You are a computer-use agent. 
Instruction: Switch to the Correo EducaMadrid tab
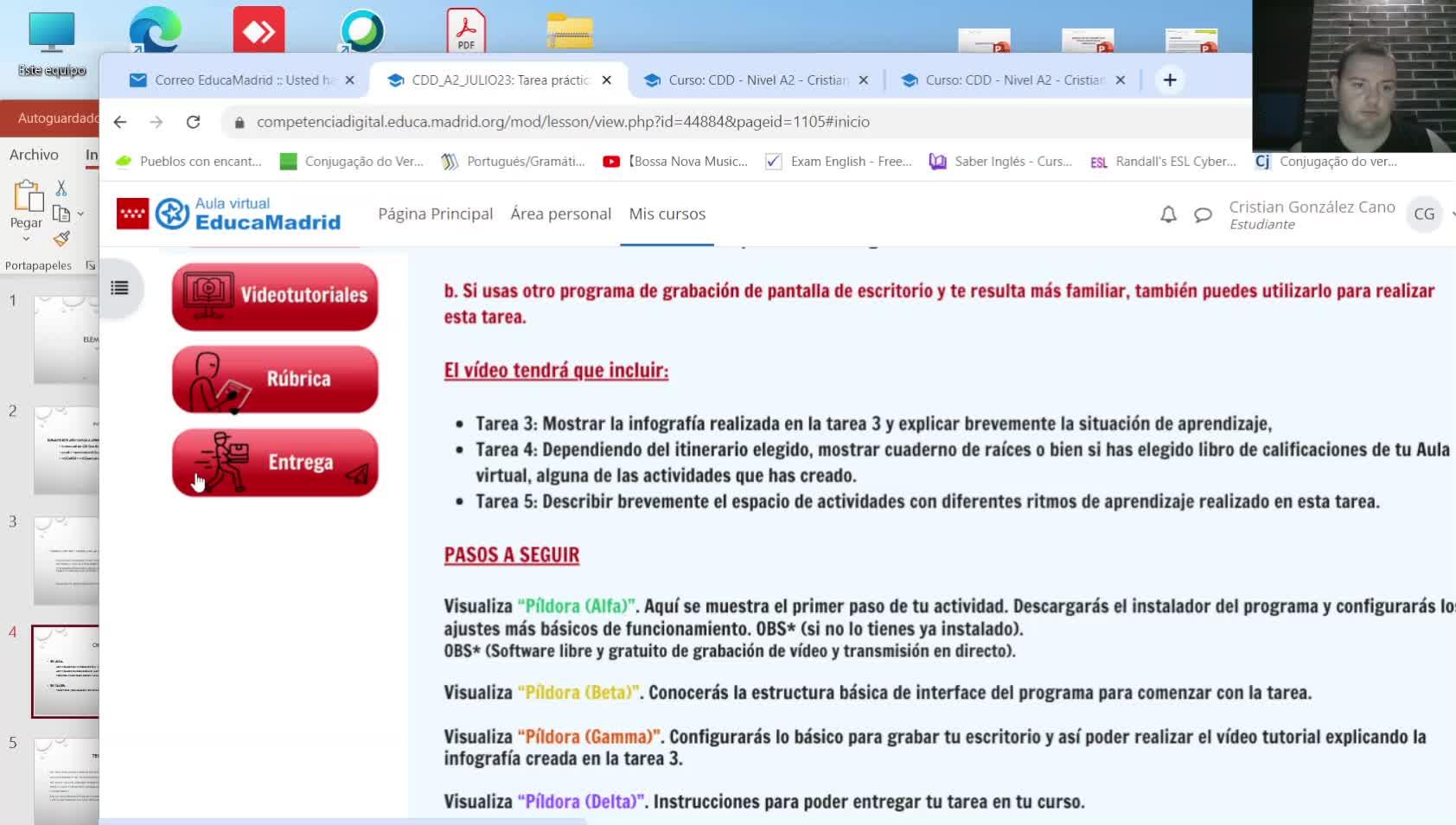(x=233, y=80)
